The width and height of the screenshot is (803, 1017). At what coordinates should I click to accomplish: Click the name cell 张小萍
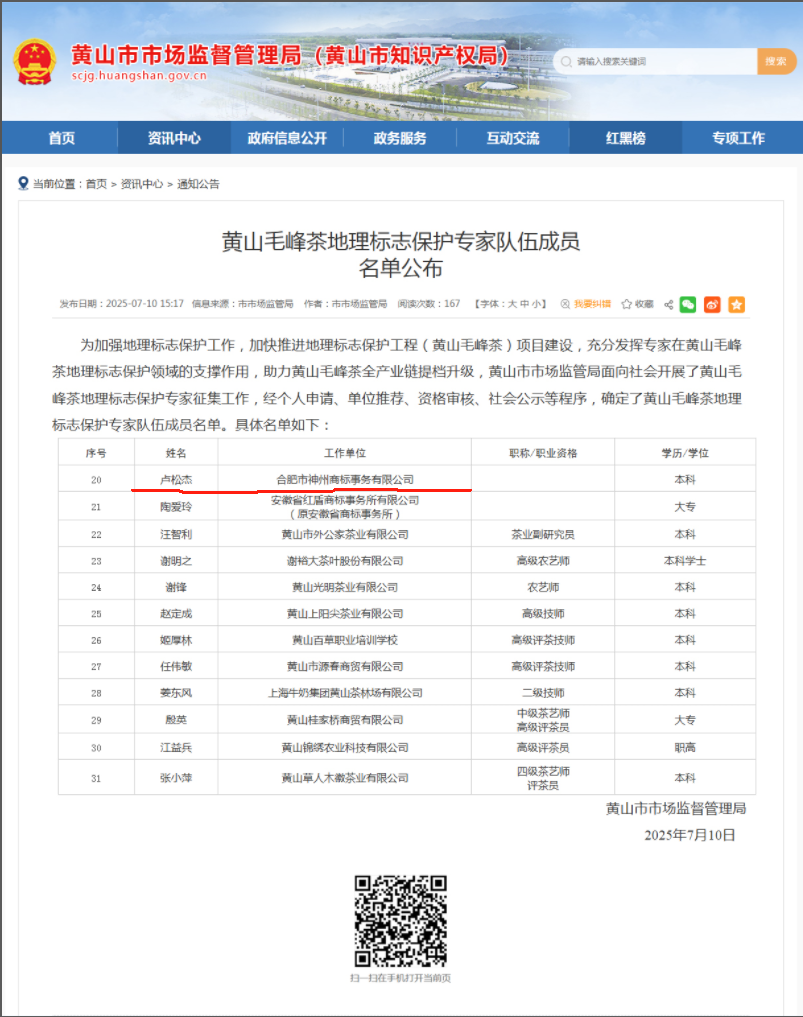(x=176, y=778)
